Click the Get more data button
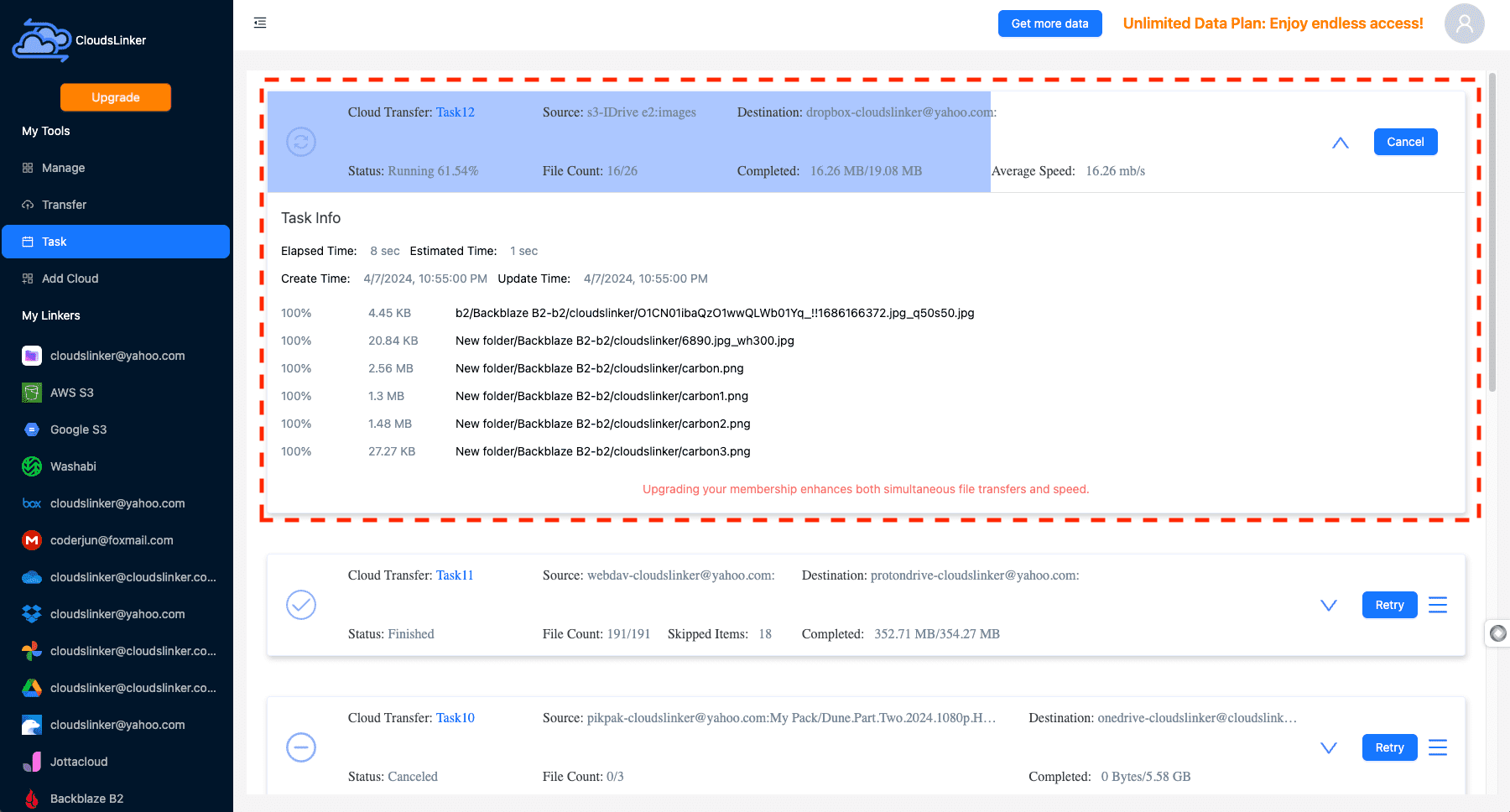Viewport: 1510px width, 812px height. tap(1049, 23)
